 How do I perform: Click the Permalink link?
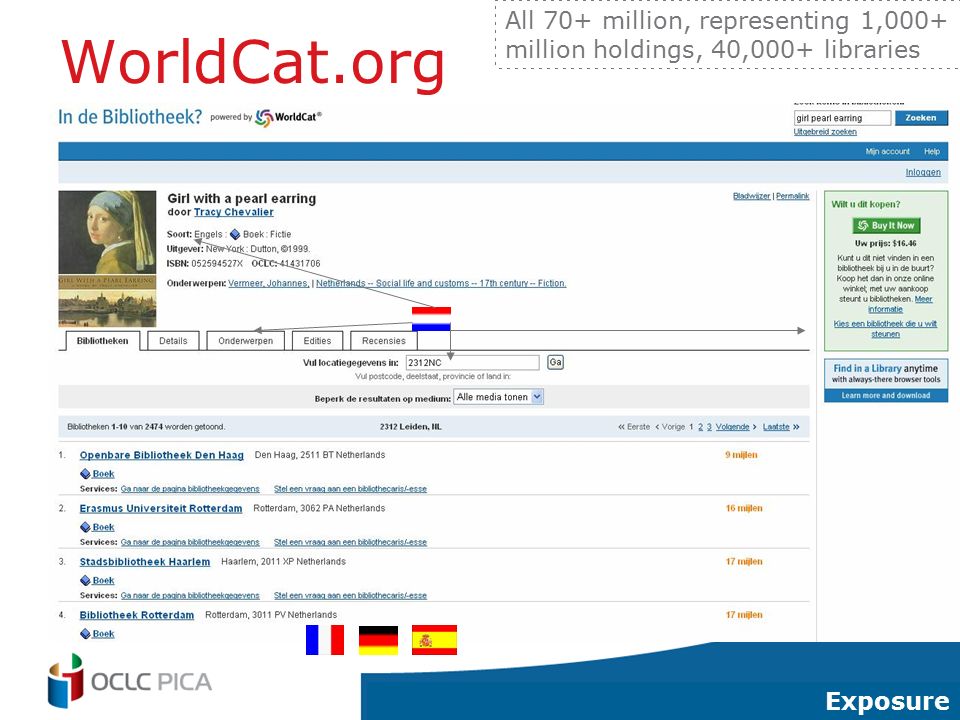click(793, 197)
